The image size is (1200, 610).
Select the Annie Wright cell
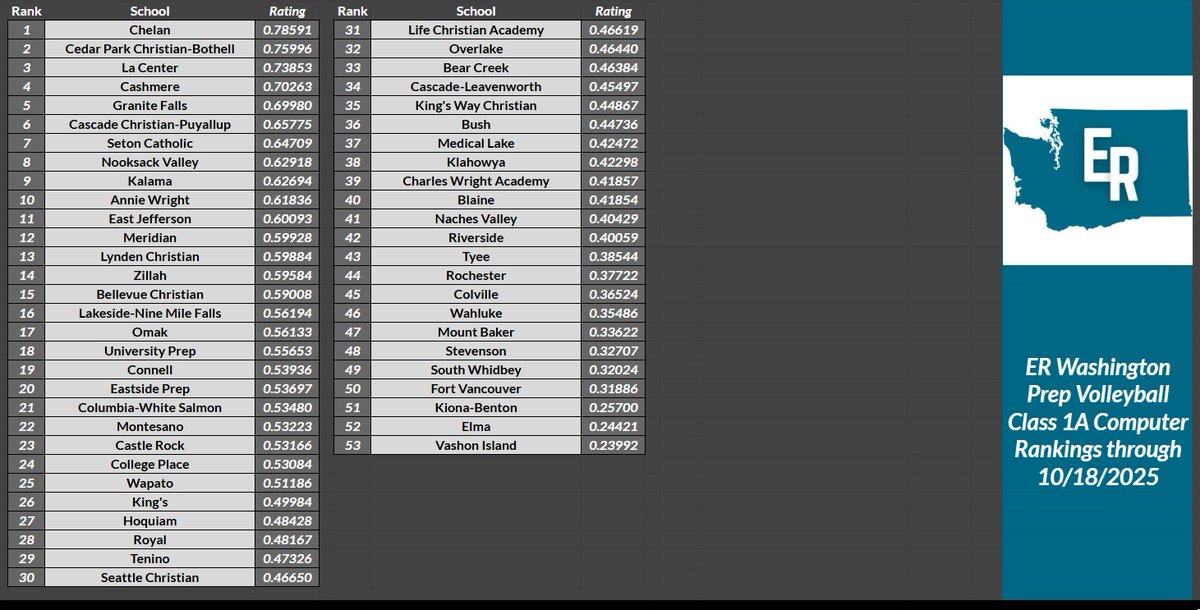coord(150,201)
